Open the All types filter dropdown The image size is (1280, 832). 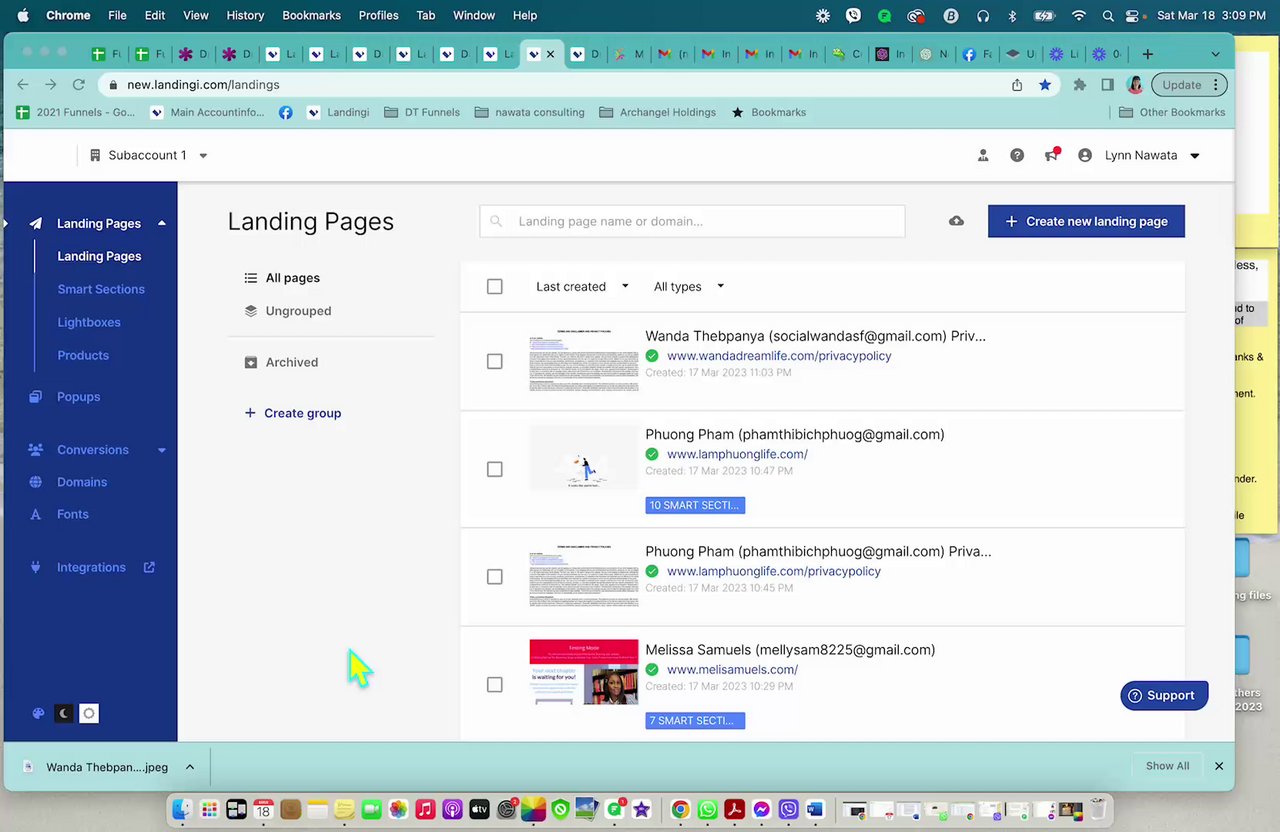click(x=689, y=287)
